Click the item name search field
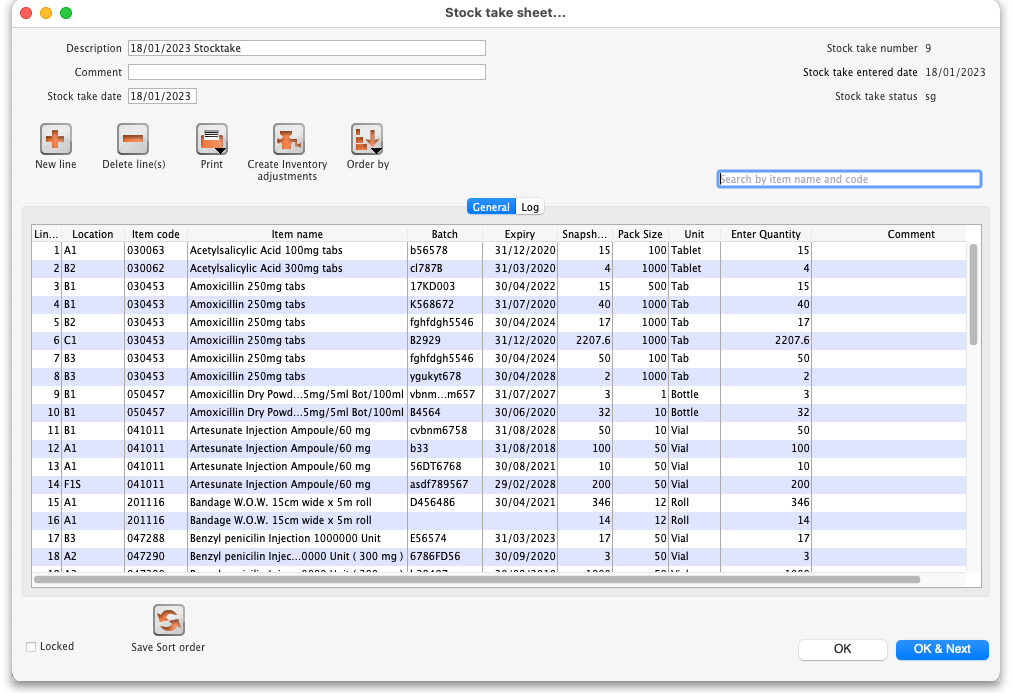1012x693 pixels. [849, 179]
